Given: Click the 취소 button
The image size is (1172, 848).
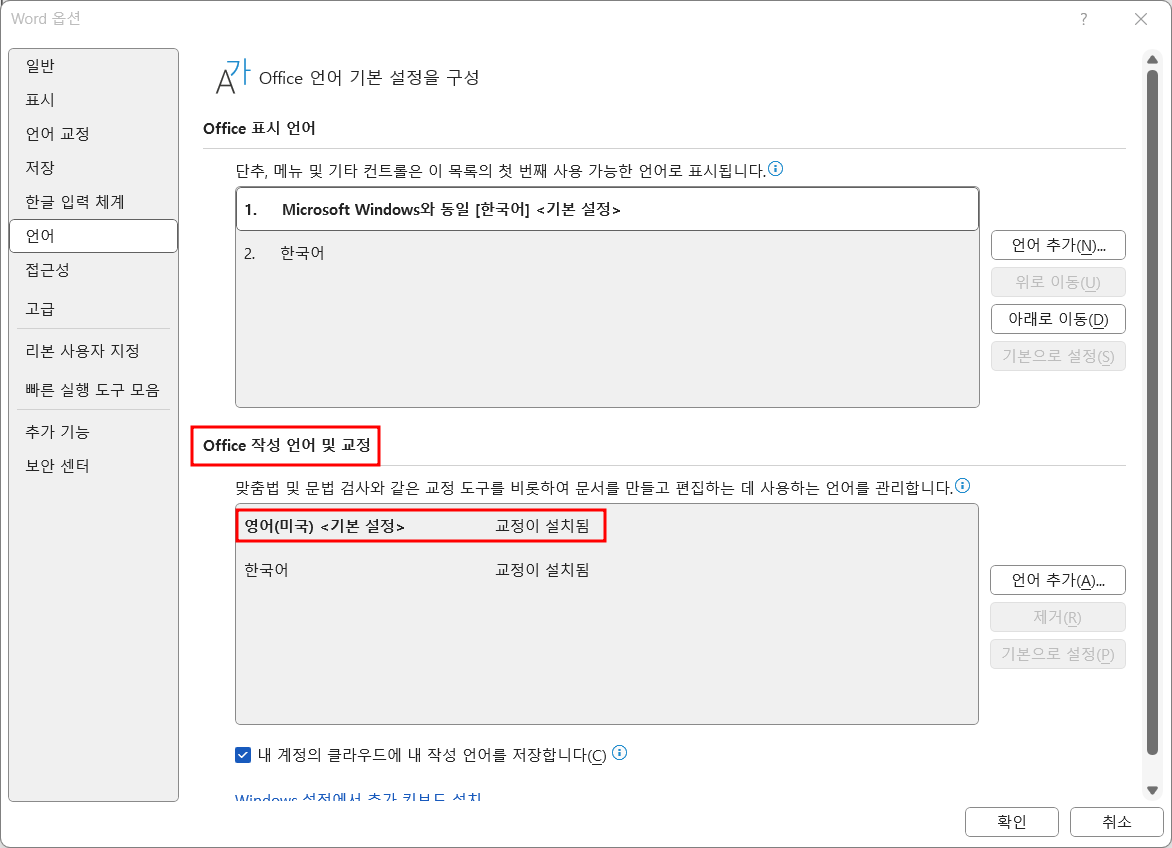Looking at the screenshot, I should click(x=1117, y=822).
